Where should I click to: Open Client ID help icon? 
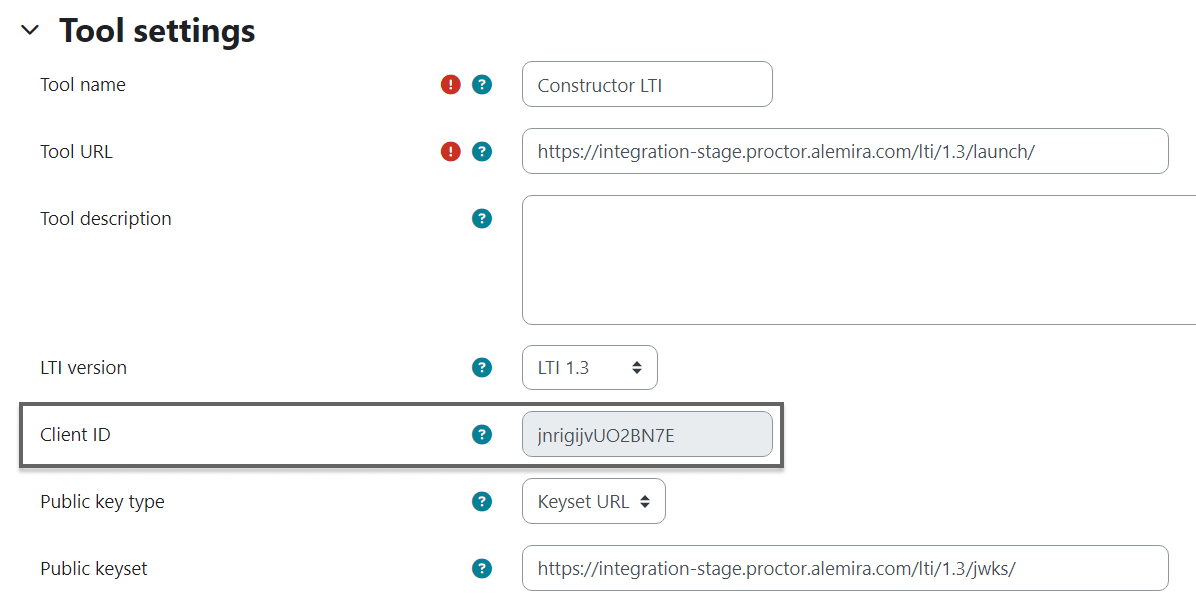[x=482, y=434]
